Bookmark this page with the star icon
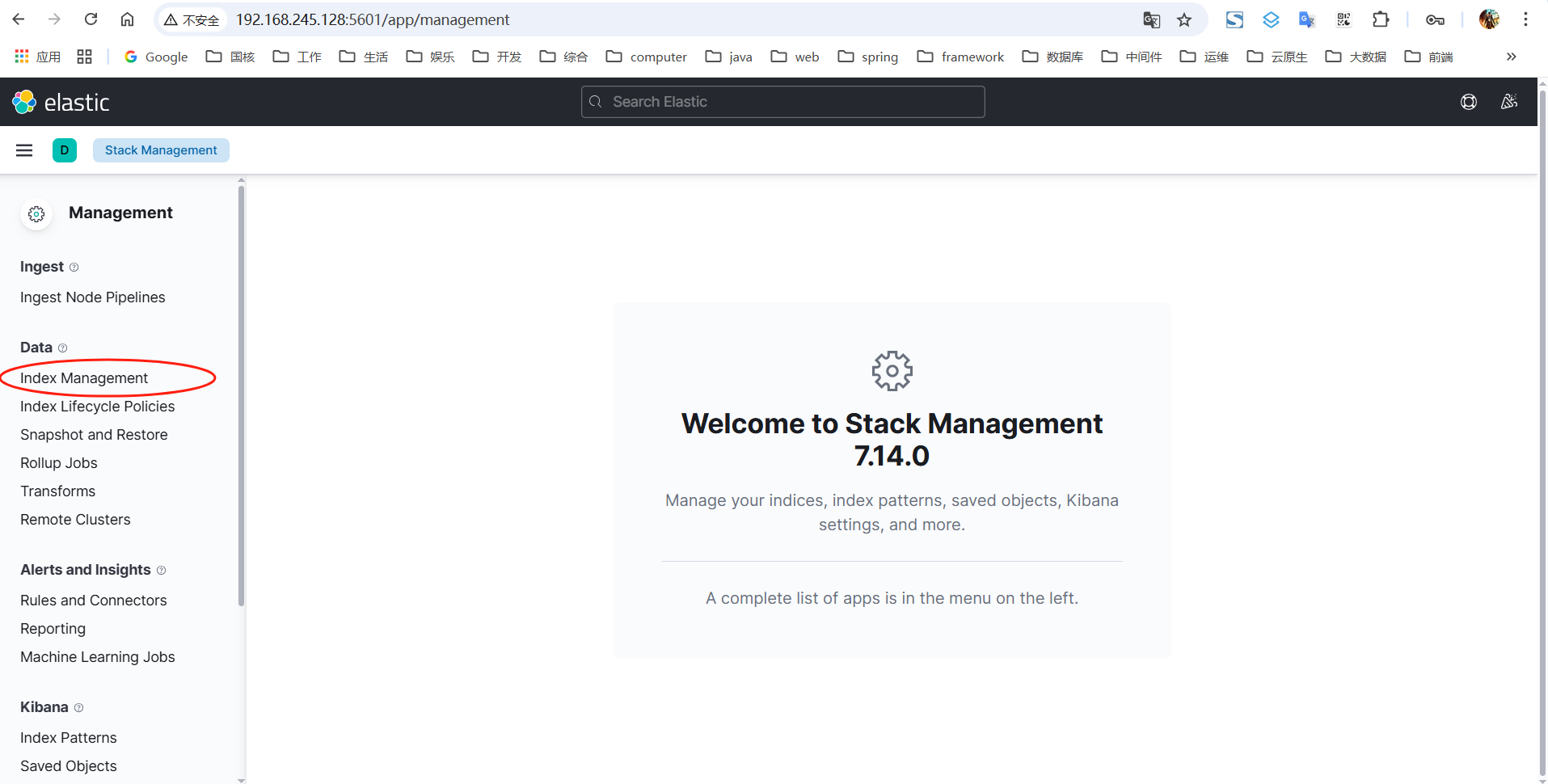 (1184, 20)
